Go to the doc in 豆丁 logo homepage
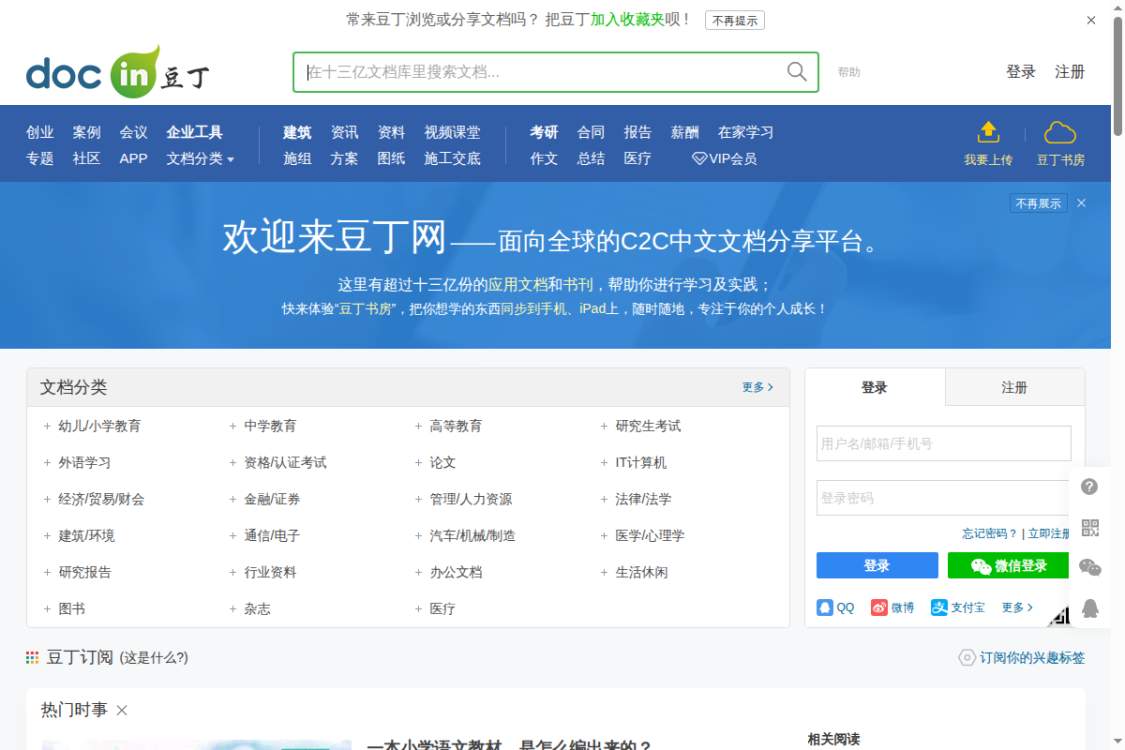The width and height of the screenshot is (1125, 750). coord(118,72)
